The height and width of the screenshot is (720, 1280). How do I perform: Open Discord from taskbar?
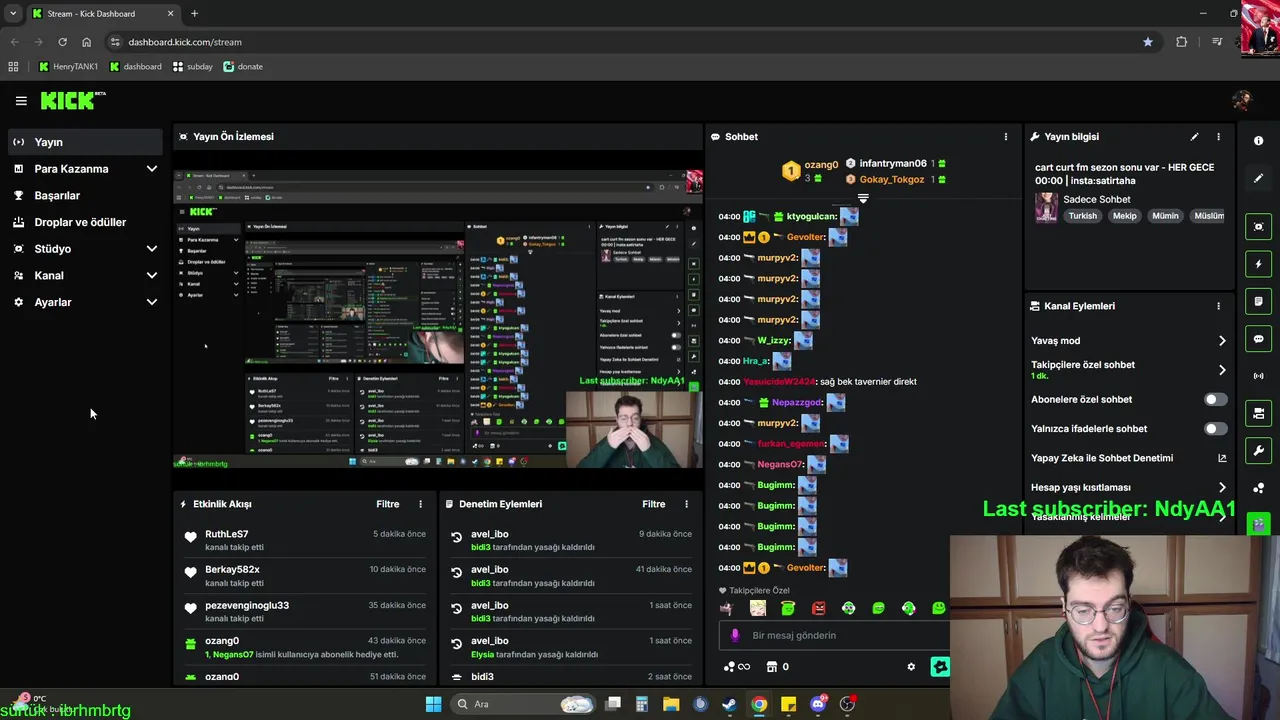(818, 704)
